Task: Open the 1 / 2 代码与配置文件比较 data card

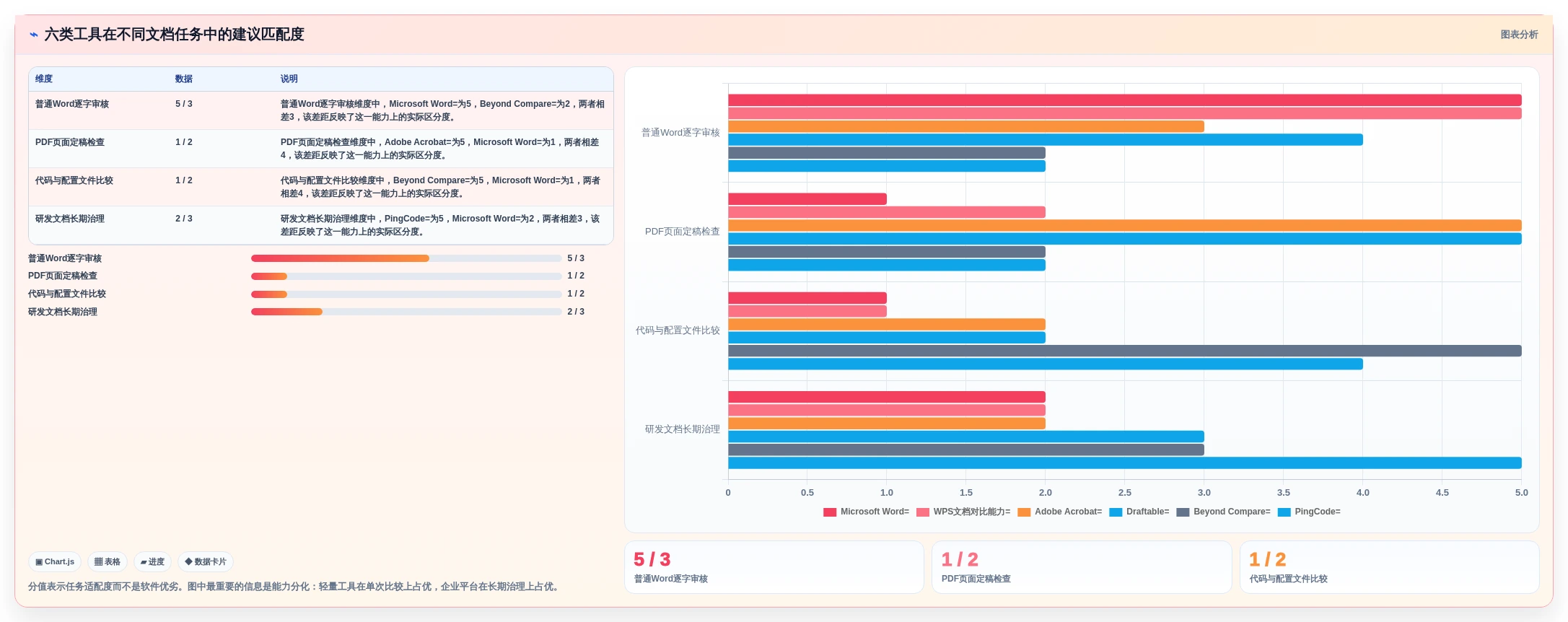Action: click(1389, 567)
